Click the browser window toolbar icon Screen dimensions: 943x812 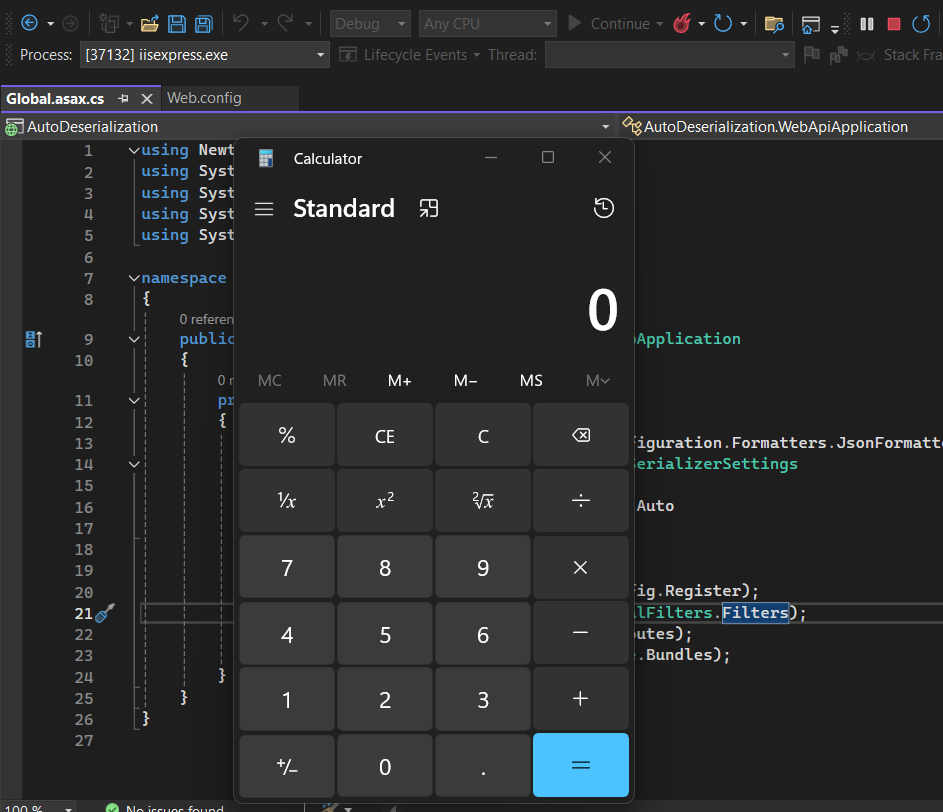(811, 25)
